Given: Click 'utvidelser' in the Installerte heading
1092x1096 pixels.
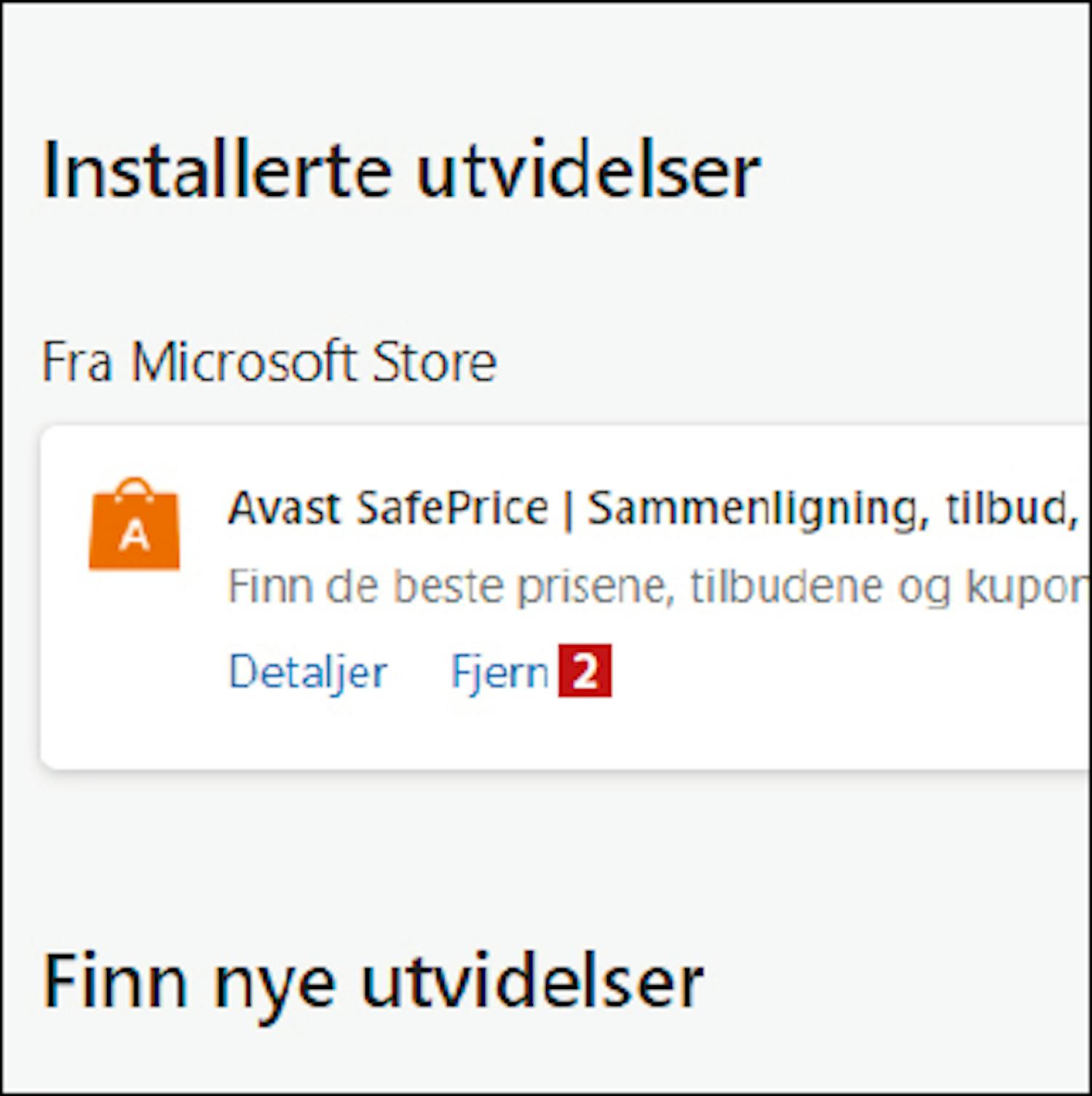Looking at the screenshot, I should pyautogui.click(x=588, y=170).
